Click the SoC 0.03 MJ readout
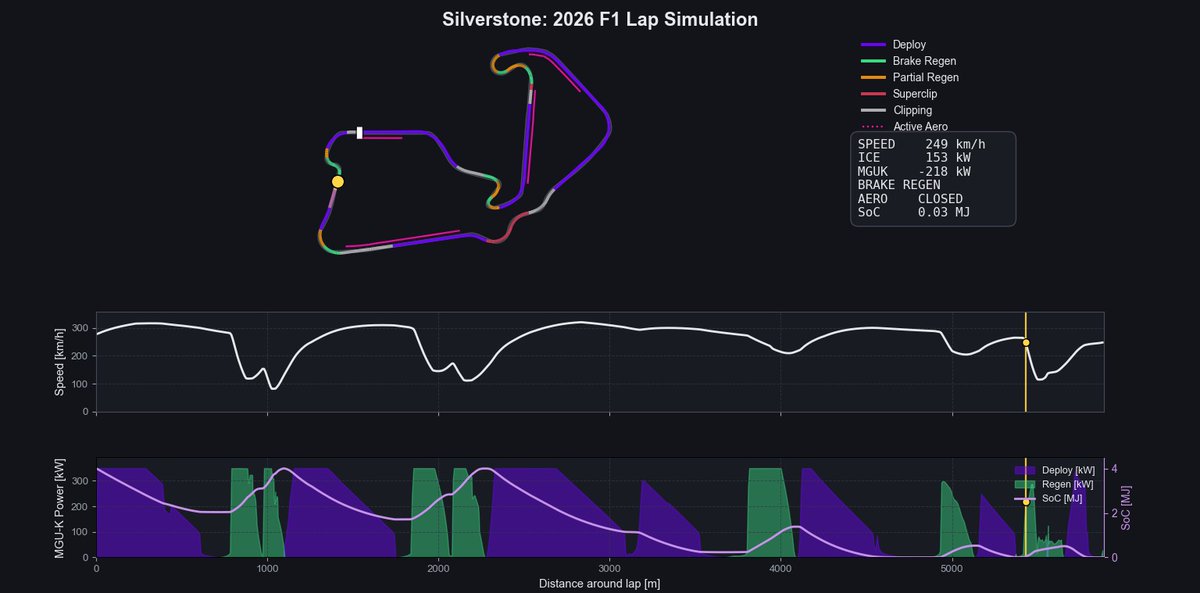Image resolution: width=1200 pixels, height=593 pixels. [x=914, y=213]
